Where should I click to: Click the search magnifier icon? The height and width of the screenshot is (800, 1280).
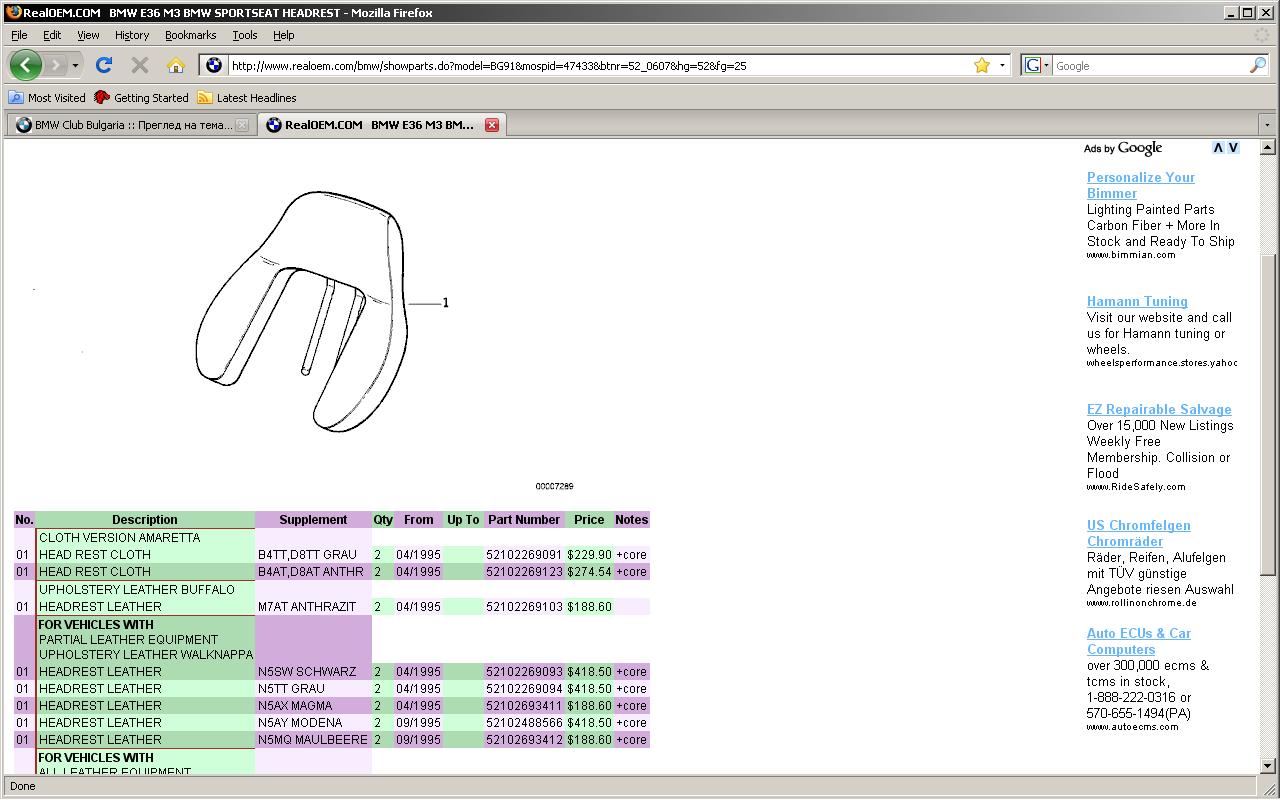pos(1257,65)
